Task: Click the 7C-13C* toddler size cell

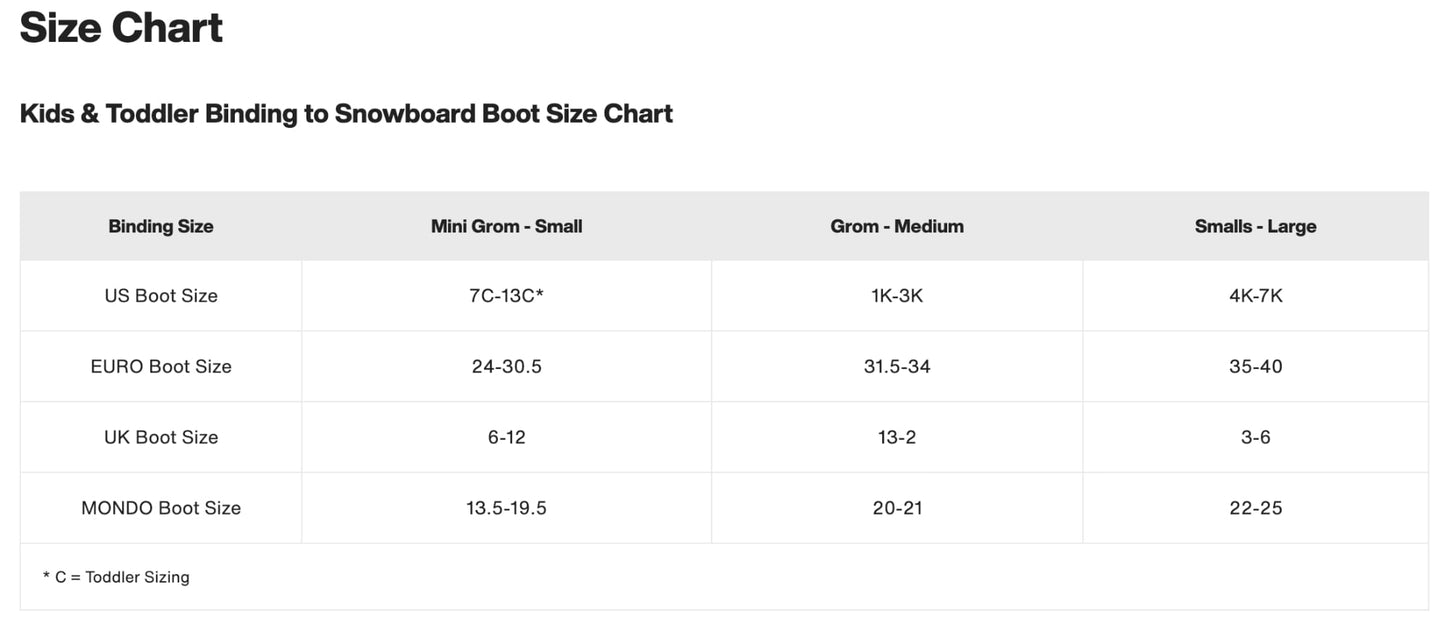Action: (x=506, y=296)
